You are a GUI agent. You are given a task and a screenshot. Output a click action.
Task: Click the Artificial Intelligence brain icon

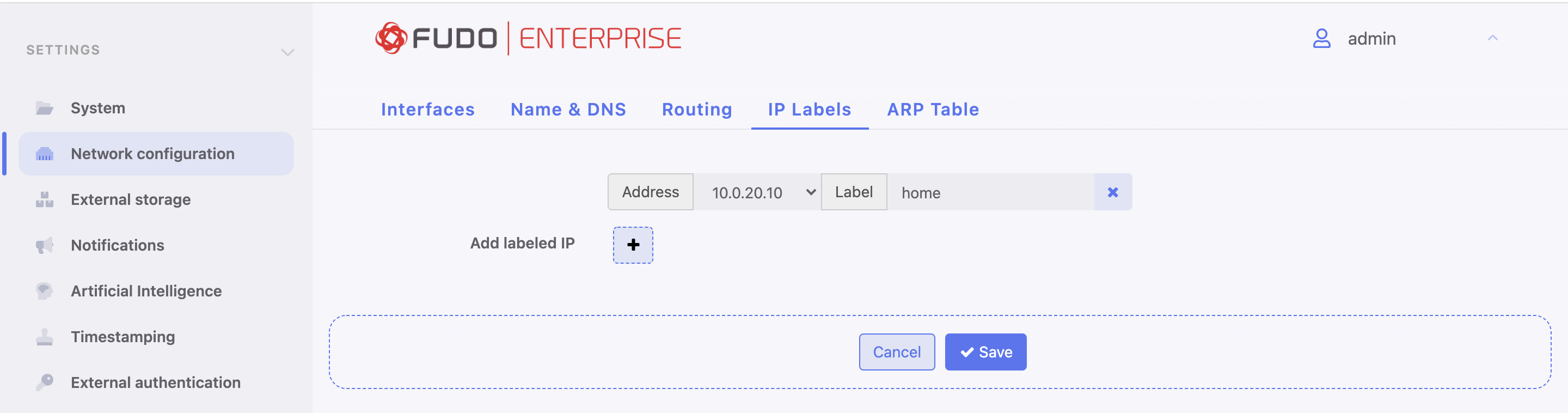[45, 291]
